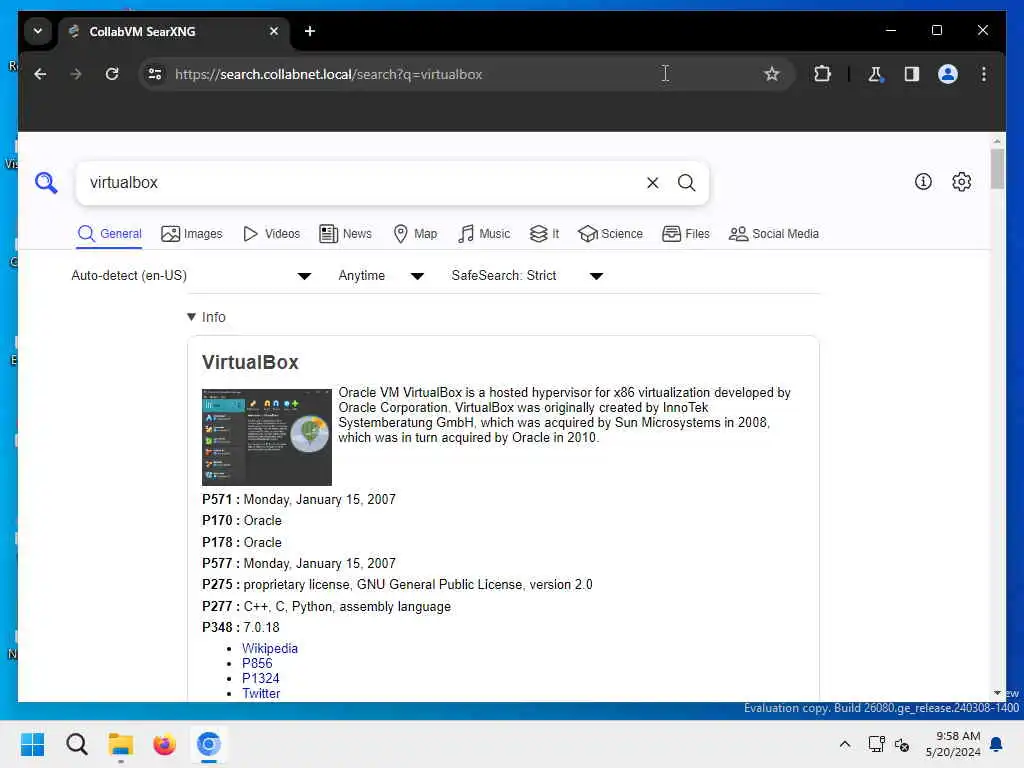The image size is (1024, 768).
Task: Open notifications bell
Action: (996, 744)
